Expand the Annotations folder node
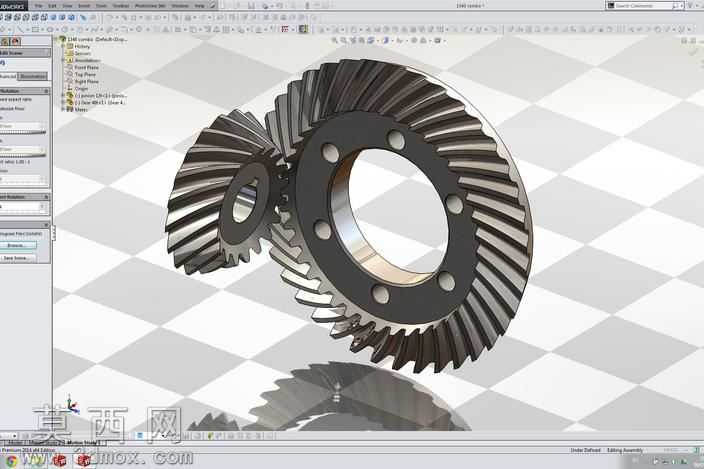704x469 pixels. click(x=63, y=60)
